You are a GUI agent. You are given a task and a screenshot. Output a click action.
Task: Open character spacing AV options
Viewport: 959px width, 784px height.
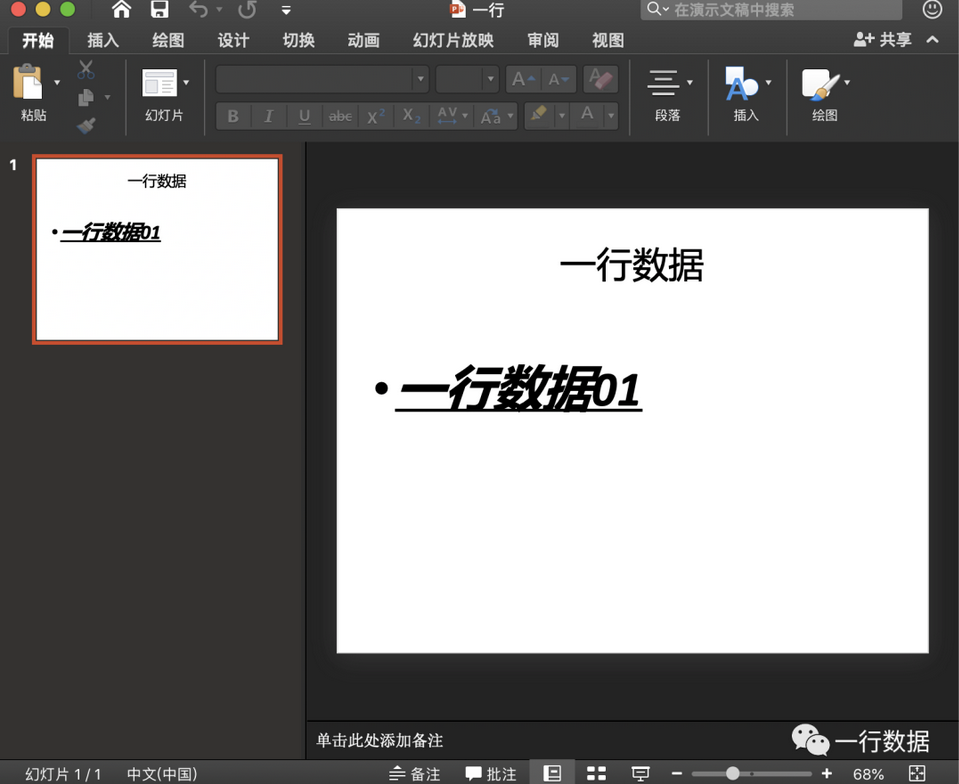tap(452, 116)
